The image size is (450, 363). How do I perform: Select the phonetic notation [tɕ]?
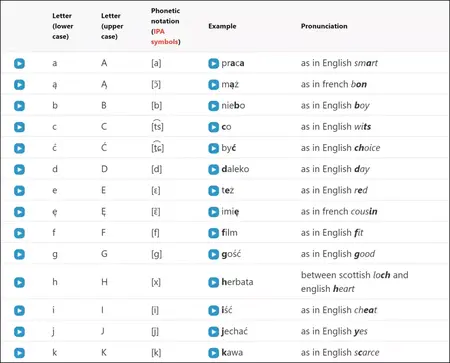[158, 147]
